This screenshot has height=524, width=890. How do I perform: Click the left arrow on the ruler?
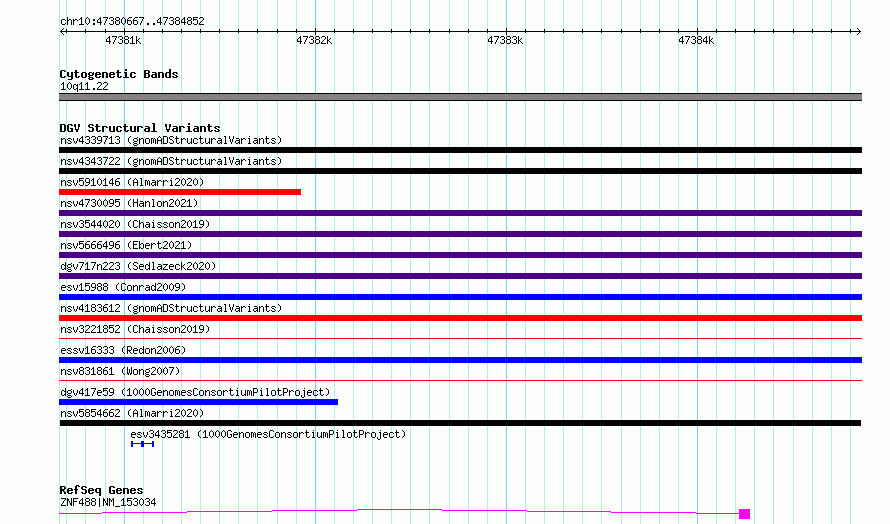click(x=62, y=31)
